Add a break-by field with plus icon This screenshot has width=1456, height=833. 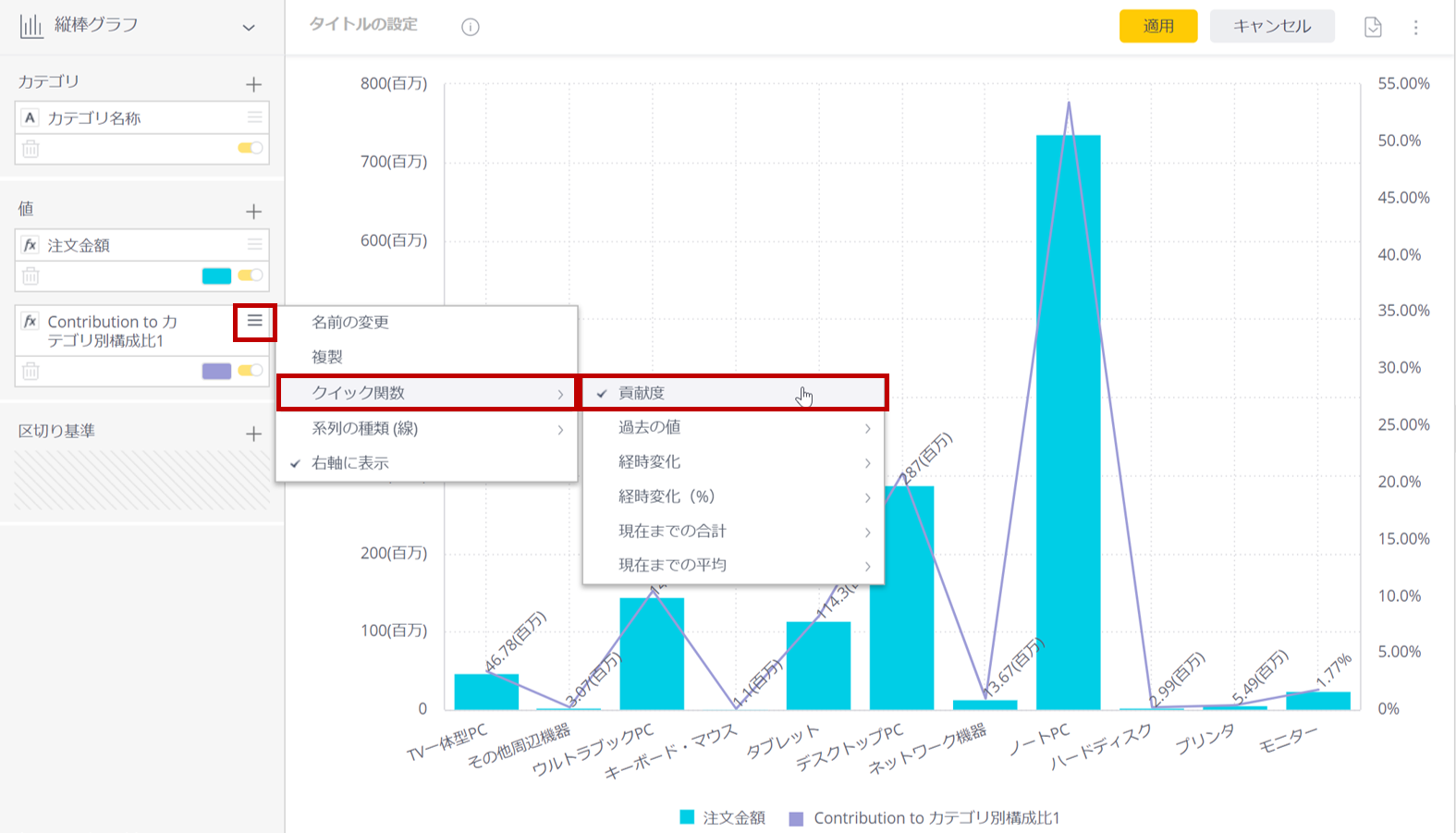(254, 434)
